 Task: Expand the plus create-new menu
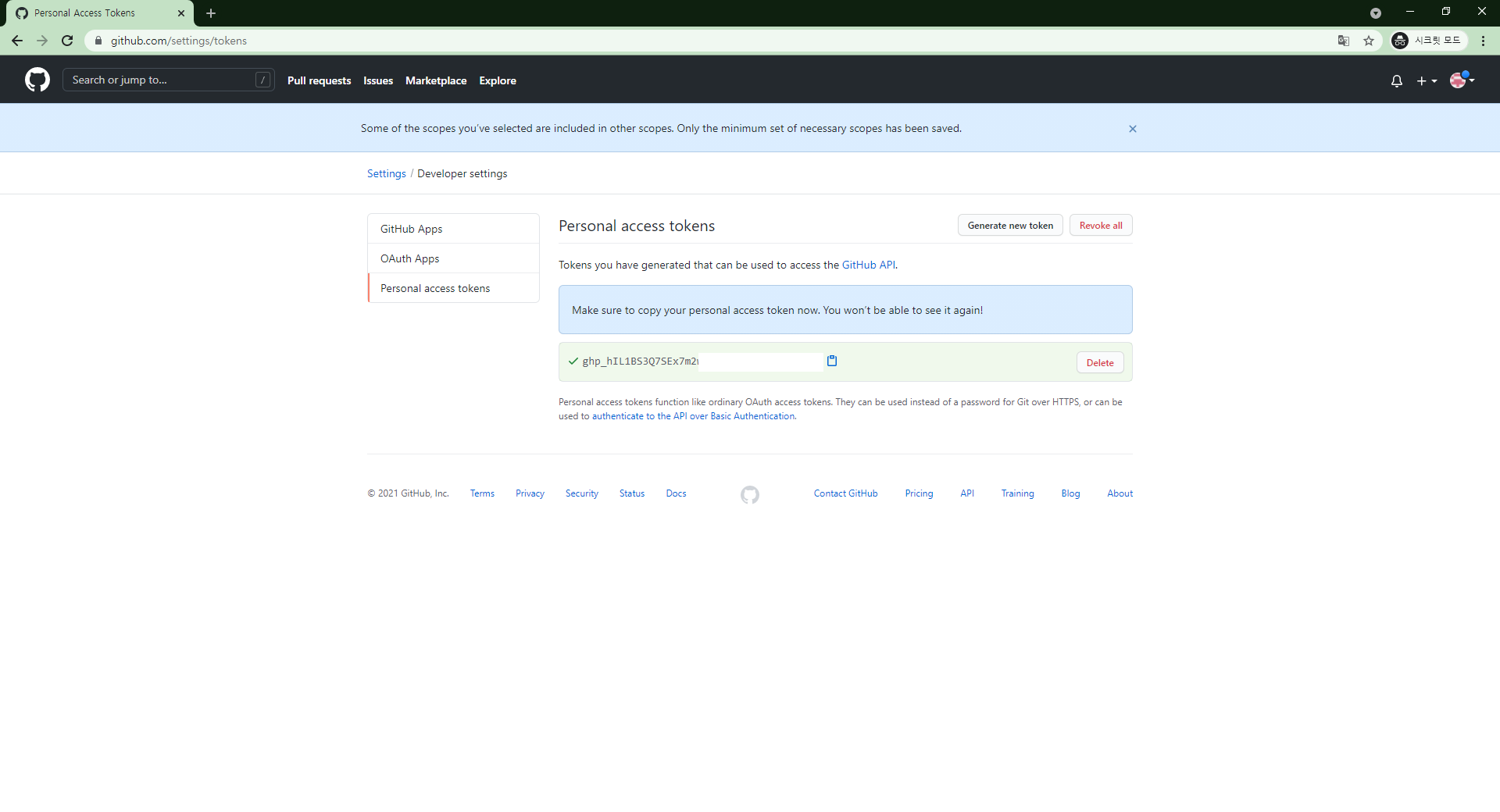click(1427, 80)
